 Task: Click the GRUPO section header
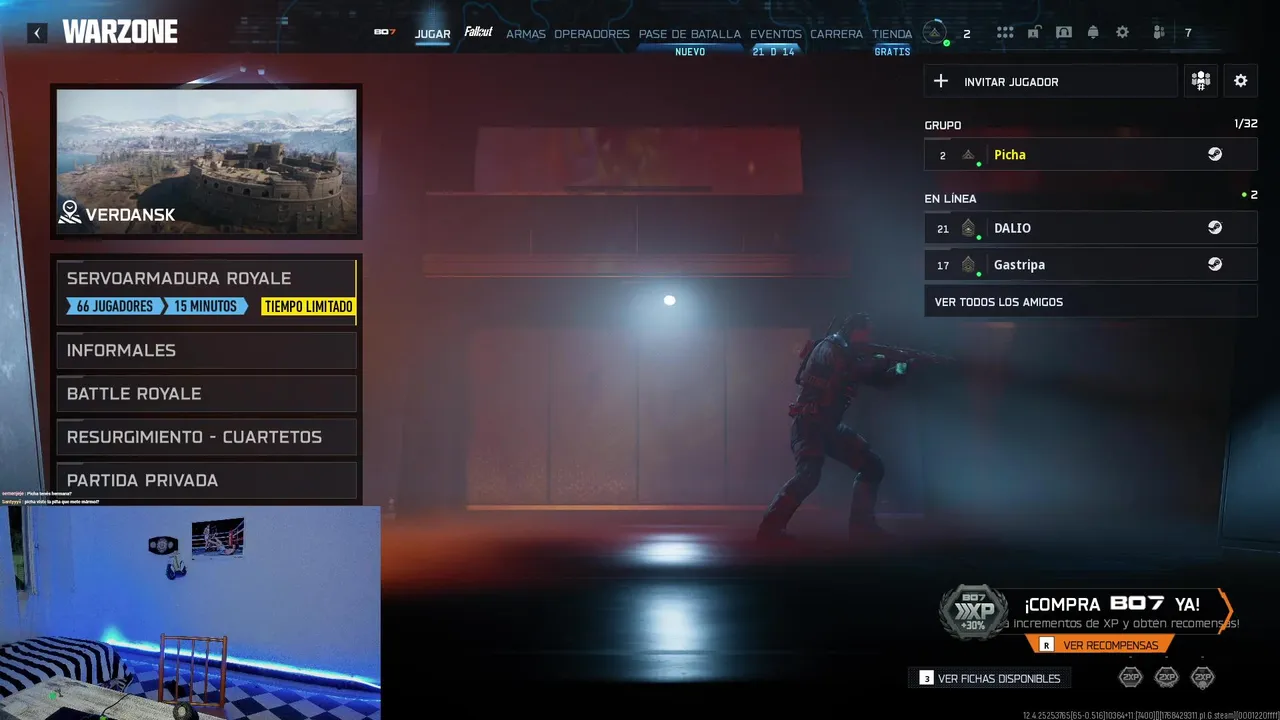pyautogui.click(x=943, y=125)
